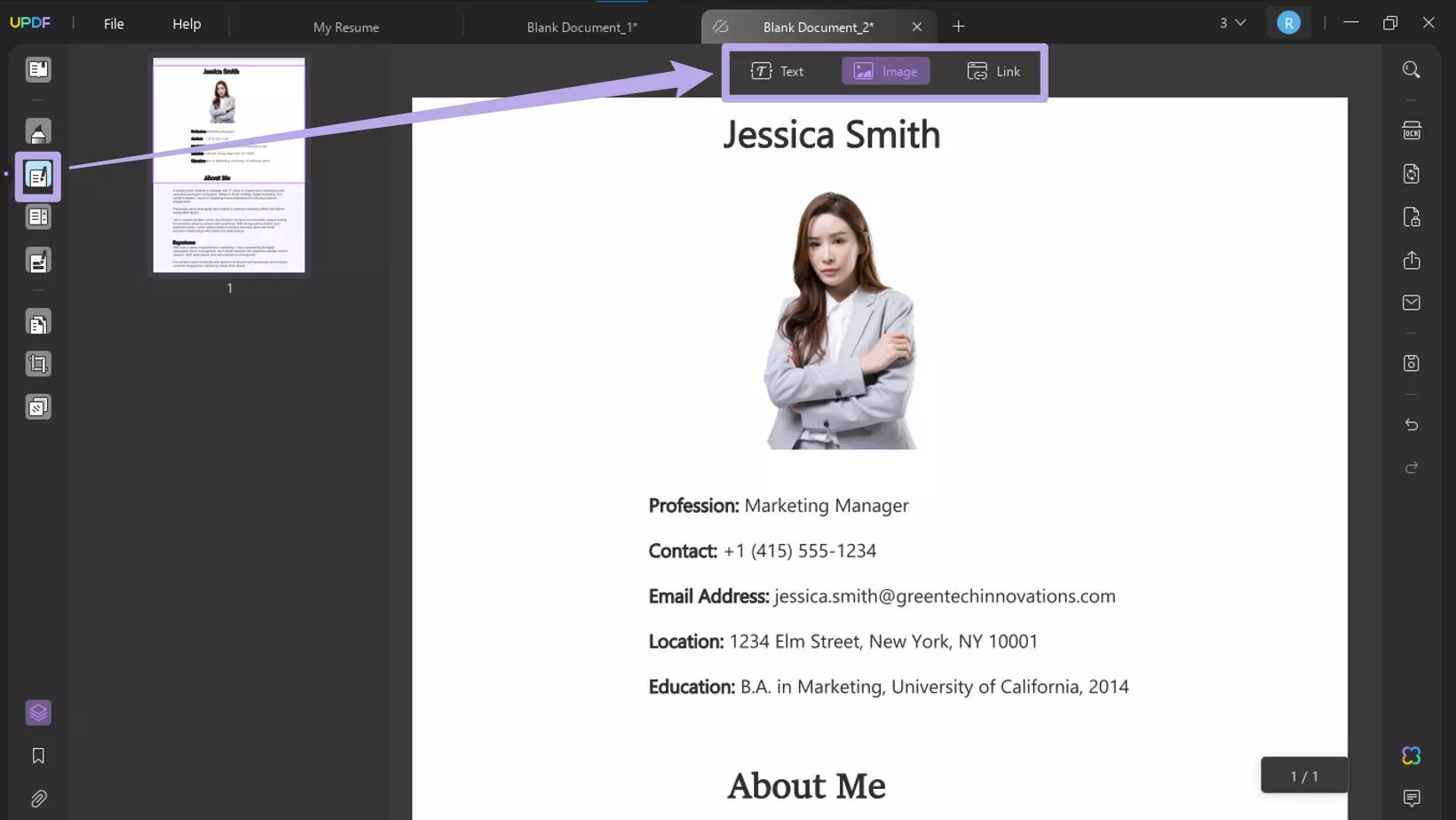This screenshot has width=1456, height=820.
Task: Open the Search panel
Action: click(1412, 69)
